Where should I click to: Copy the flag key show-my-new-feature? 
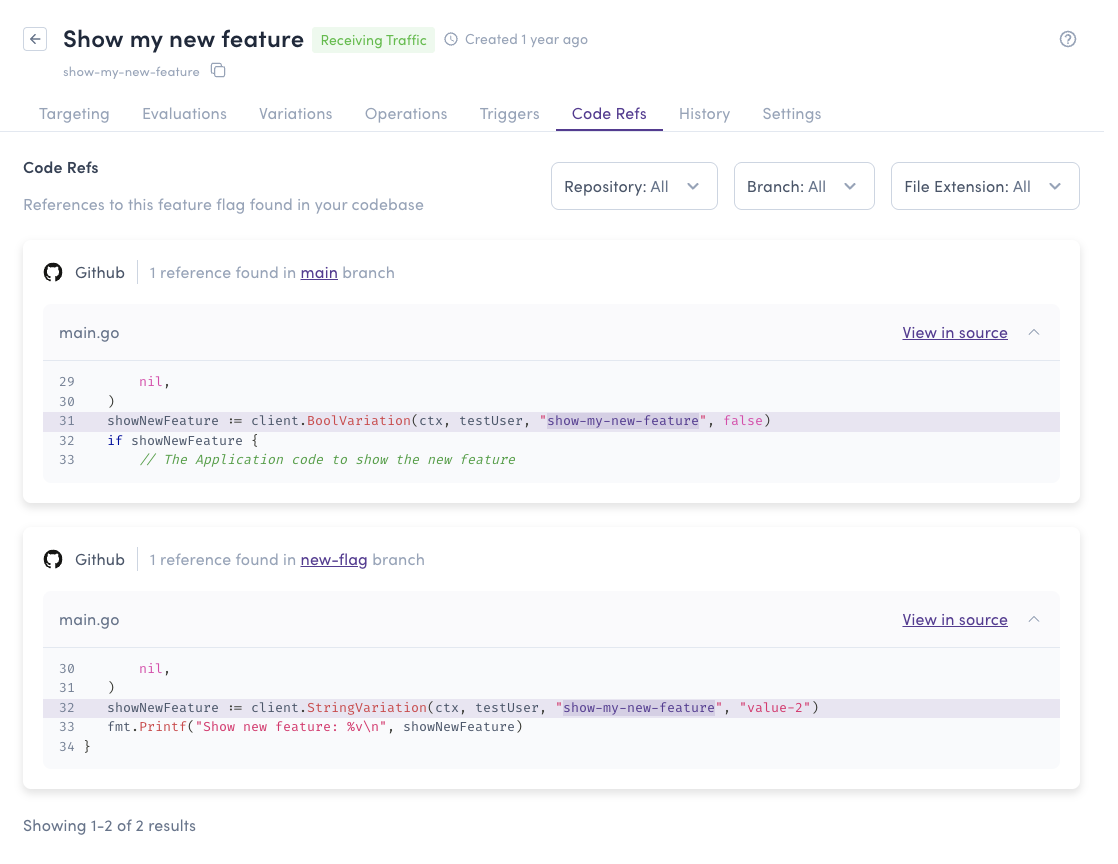[x=218, y=71]
